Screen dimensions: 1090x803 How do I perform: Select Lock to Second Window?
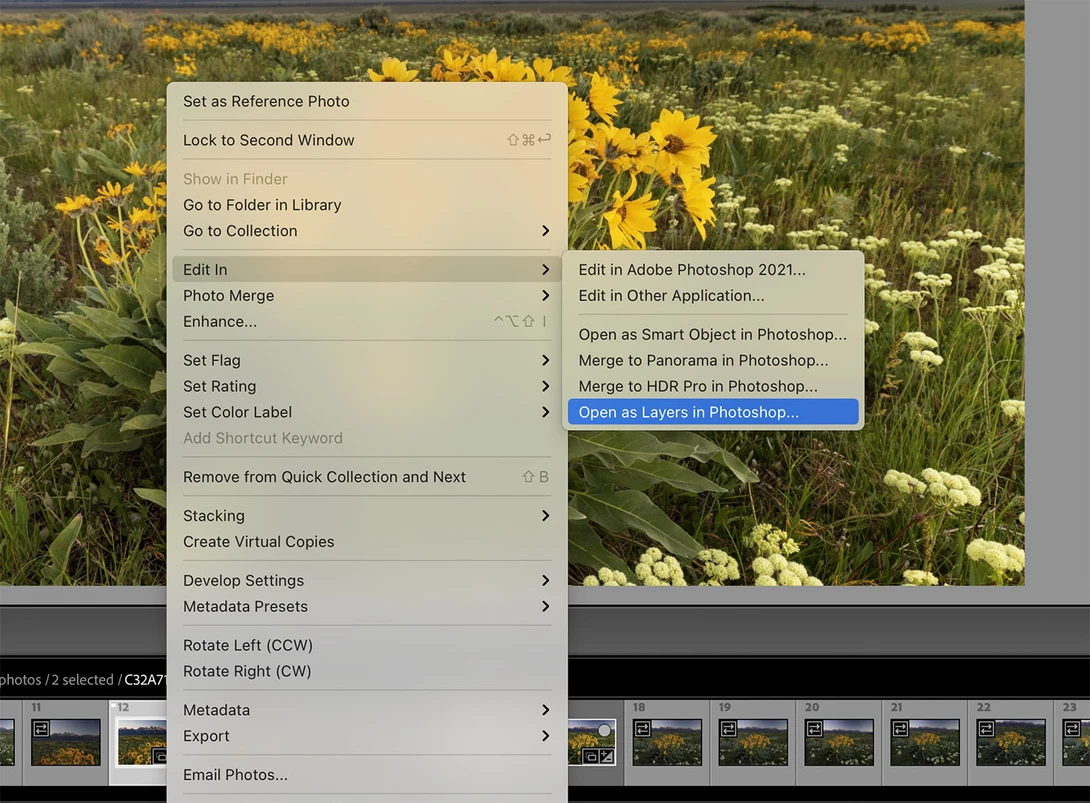pos(367,140)
